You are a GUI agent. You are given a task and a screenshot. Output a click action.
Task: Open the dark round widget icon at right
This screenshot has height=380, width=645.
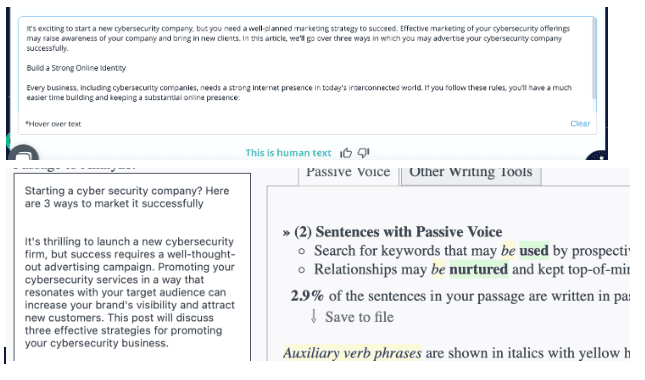point(598,155)
